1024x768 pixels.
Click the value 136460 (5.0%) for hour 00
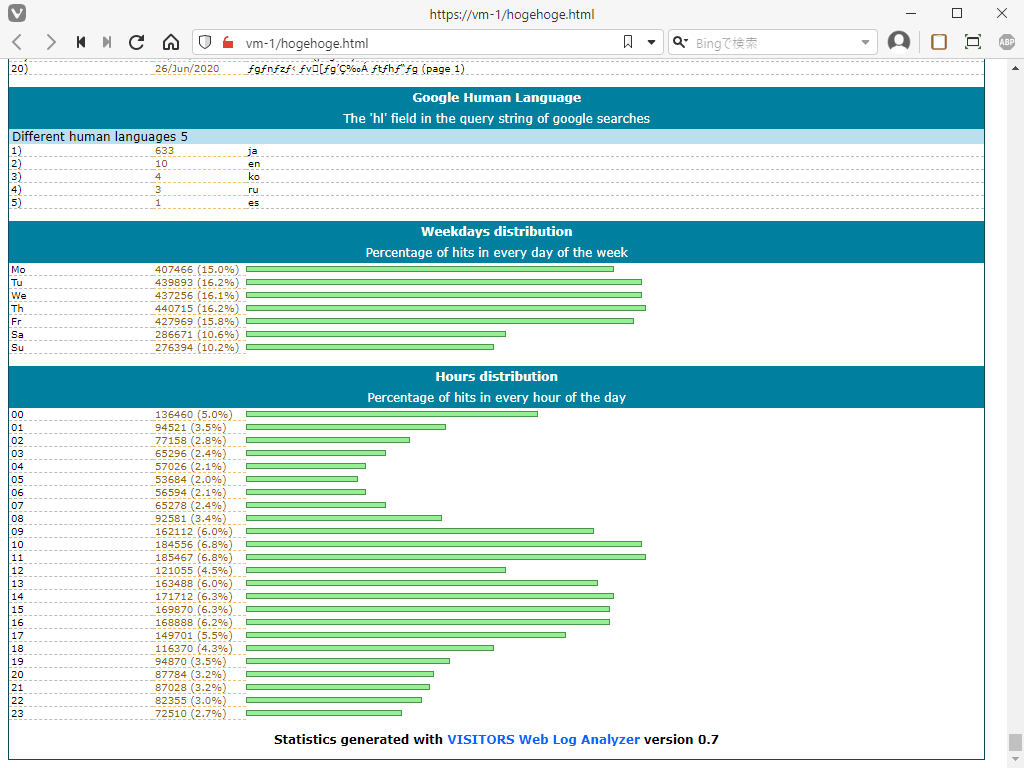193,415
